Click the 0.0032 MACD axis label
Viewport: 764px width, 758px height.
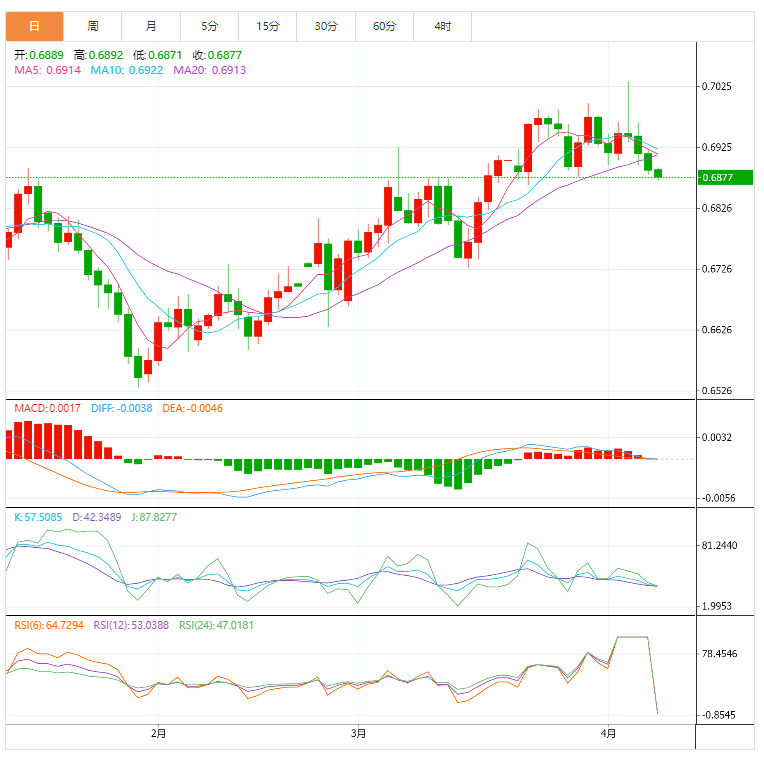coord(716,437)
